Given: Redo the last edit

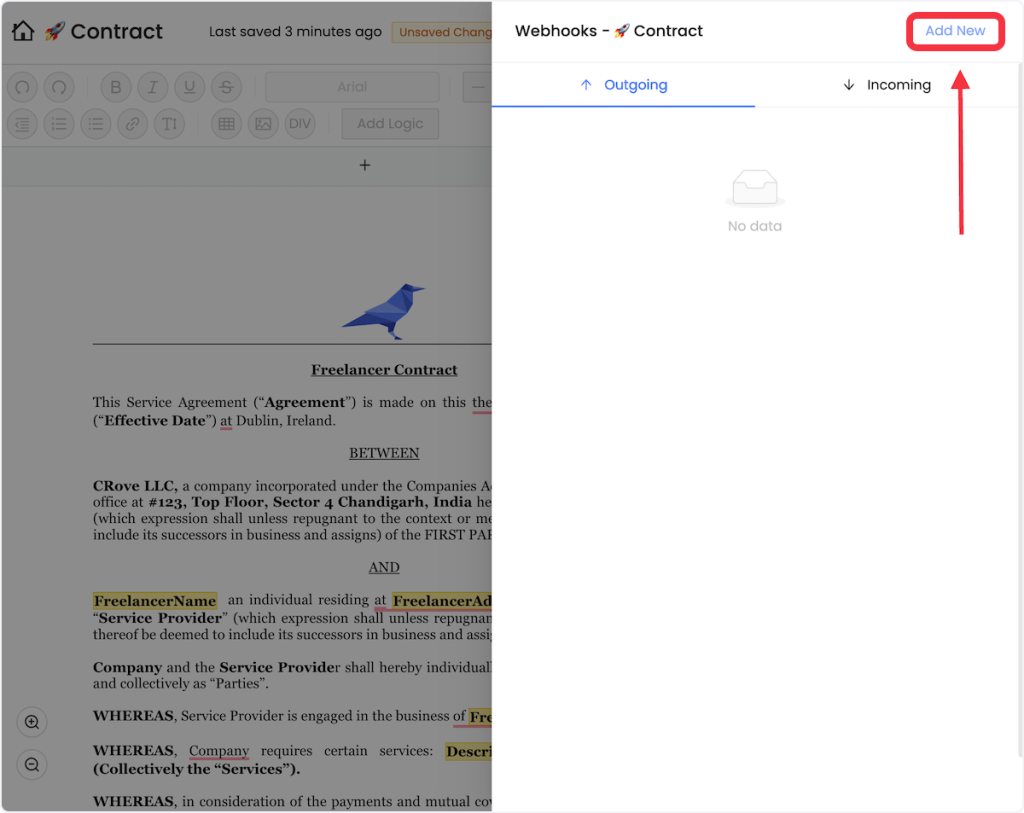Looking at the screenshot, I should (59, 87).
